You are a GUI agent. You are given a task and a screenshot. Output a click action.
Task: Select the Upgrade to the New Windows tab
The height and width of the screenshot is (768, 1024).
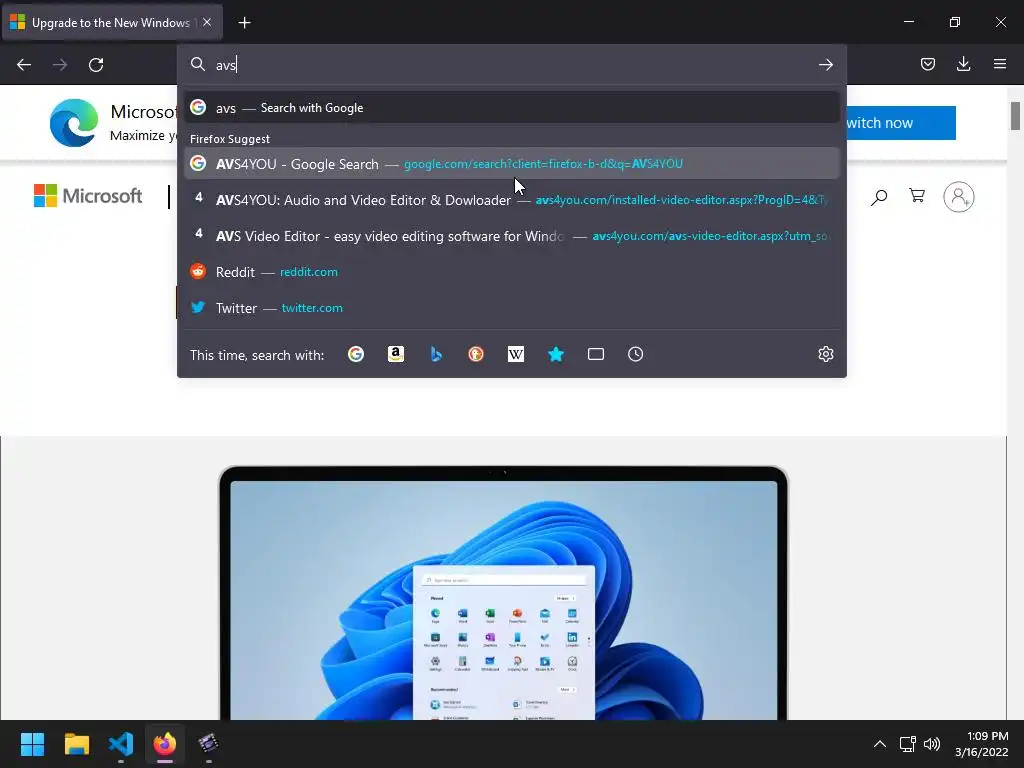coord(112,23)
